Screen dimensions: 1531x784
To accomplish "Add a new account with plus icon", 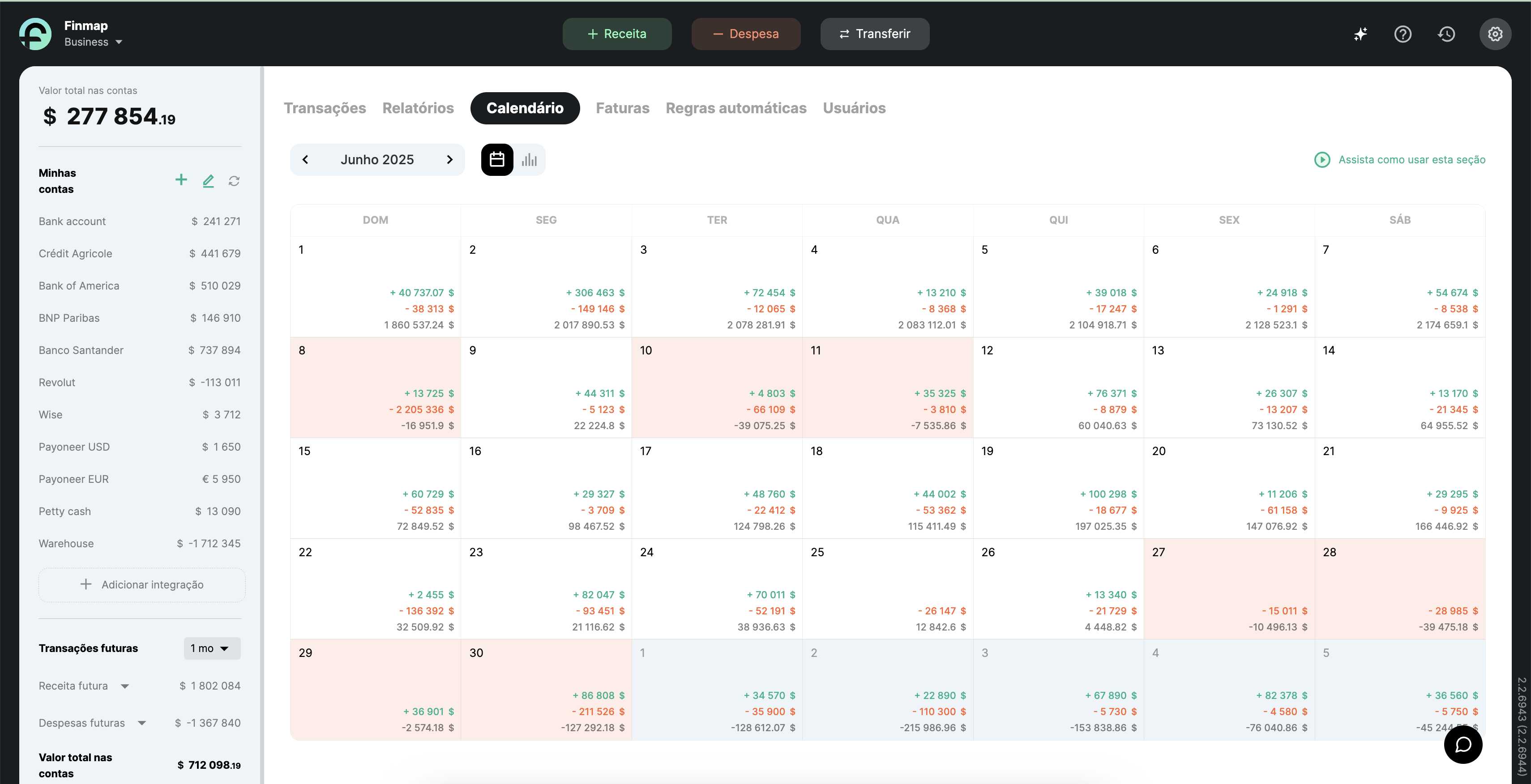I will [x=181, y=180].
